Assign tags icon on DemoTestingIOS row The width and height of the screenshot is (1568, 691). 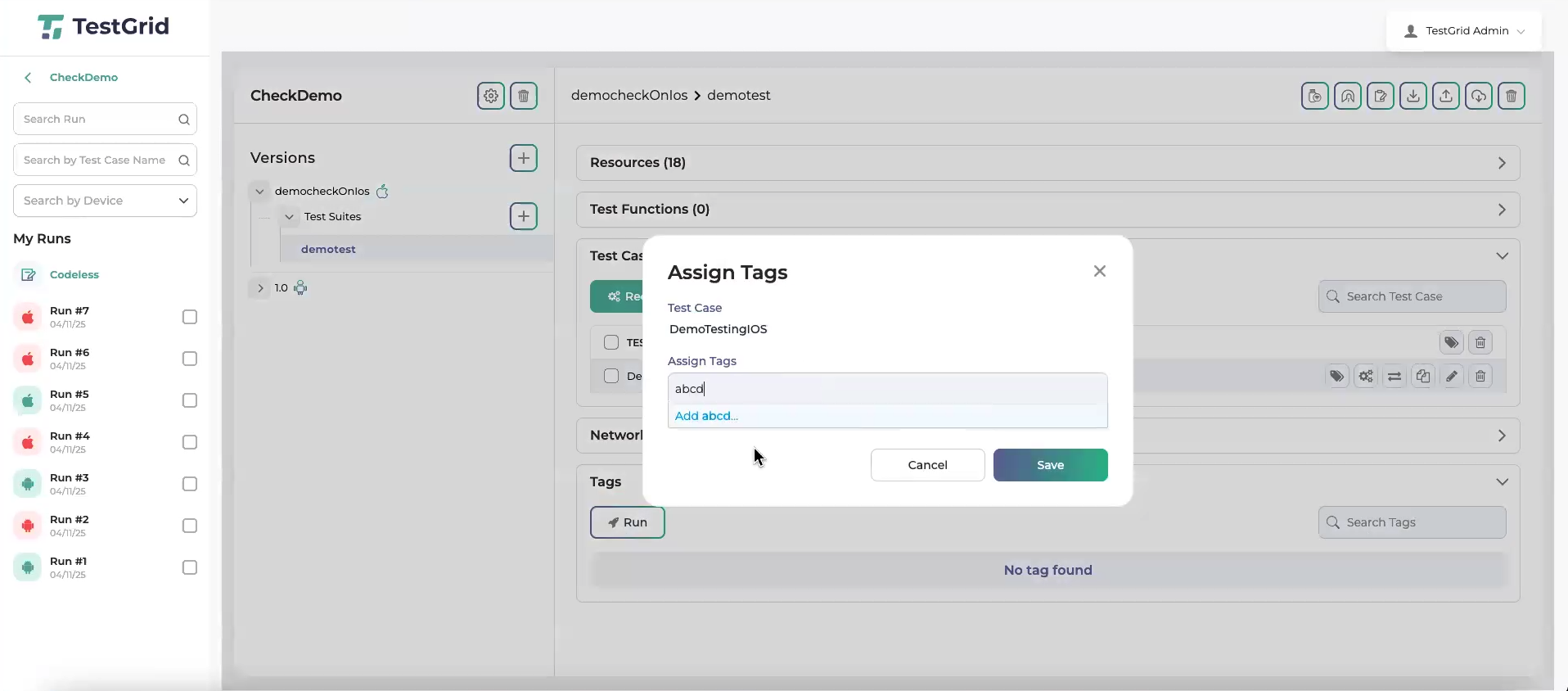tap(1337, 377)
